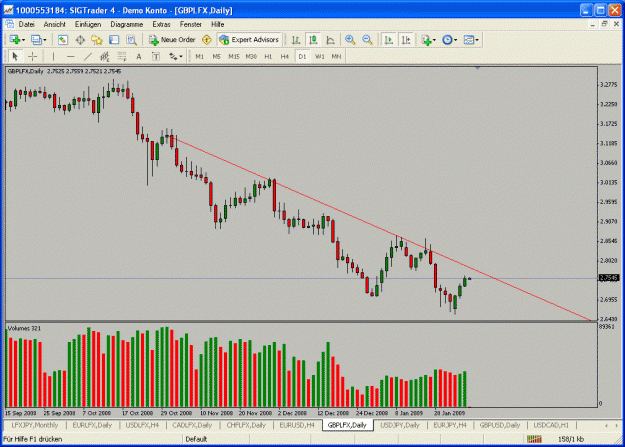Switch to USDLFX,H4 chart tab
The width and height of the screenshot is (625, 447).
(142, 425)
